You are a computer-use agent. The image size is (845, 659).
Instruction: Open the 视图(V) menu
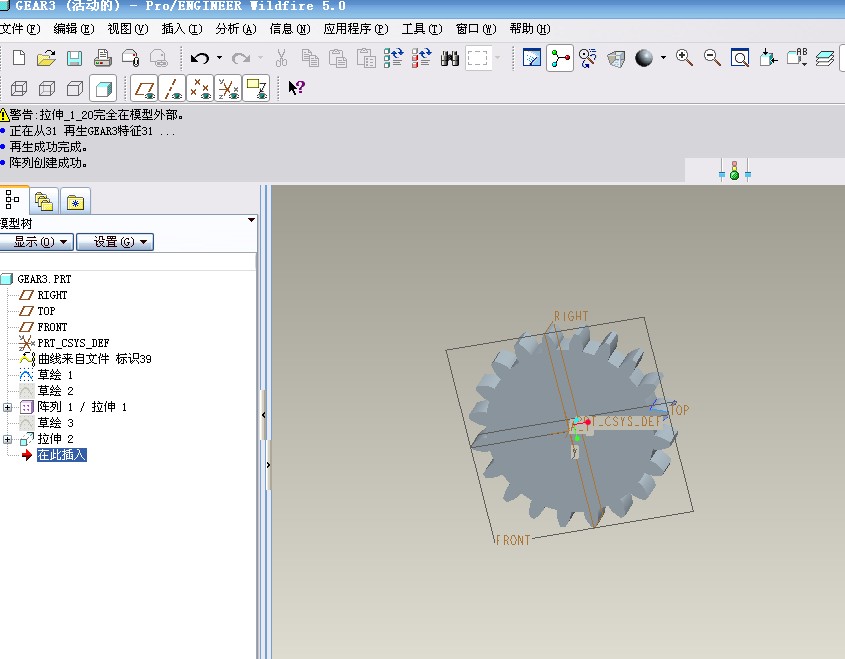click(x=128, y=29)
